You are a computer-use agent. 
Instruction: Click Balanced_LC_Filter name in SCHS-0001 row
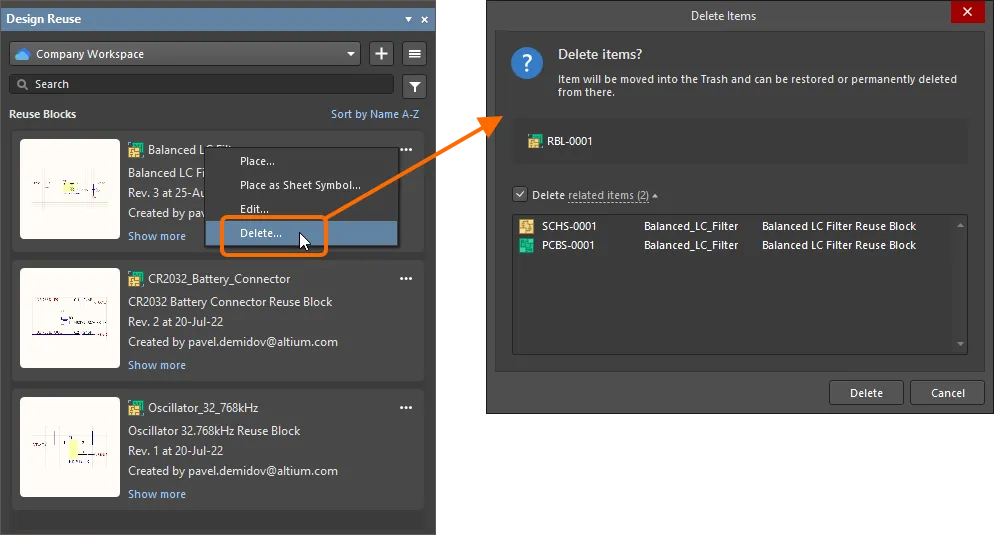coord(691,226)
